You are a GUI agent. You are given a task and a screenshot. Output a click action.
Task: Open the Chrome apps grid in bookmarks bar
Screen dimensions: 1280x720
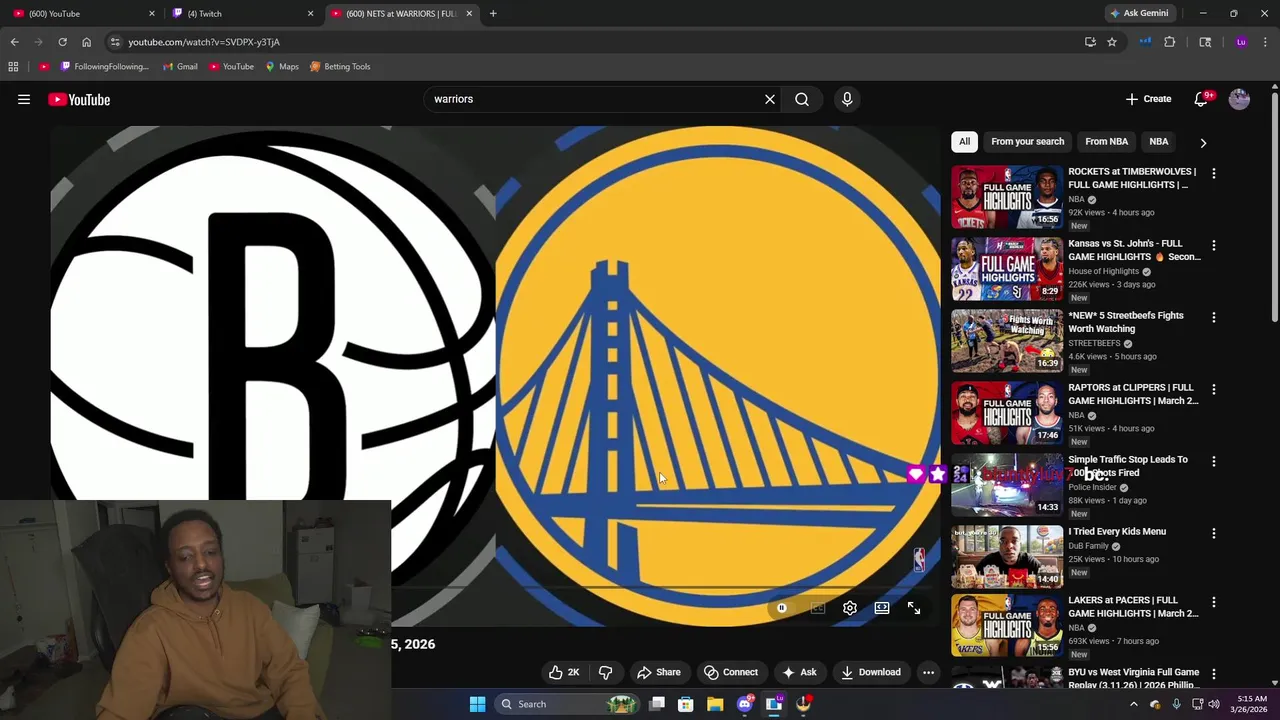tap(13, 66)
